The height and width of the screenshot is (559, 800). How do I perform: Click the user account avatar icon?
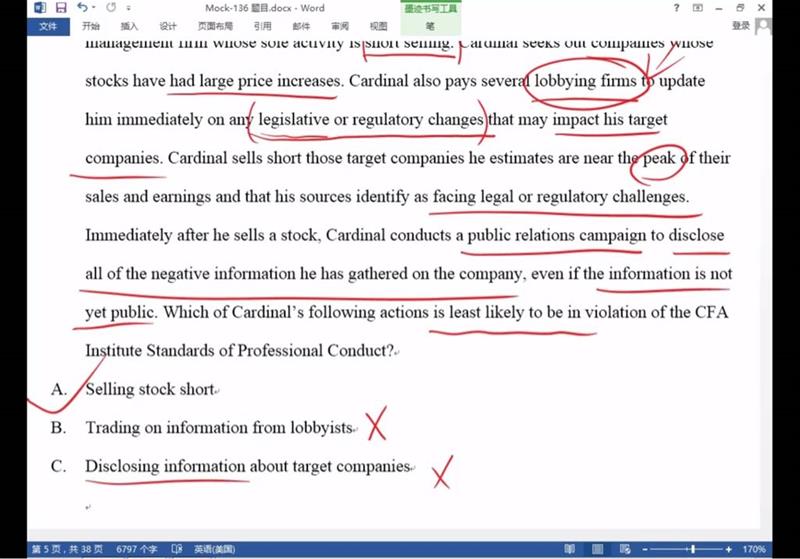762,26
